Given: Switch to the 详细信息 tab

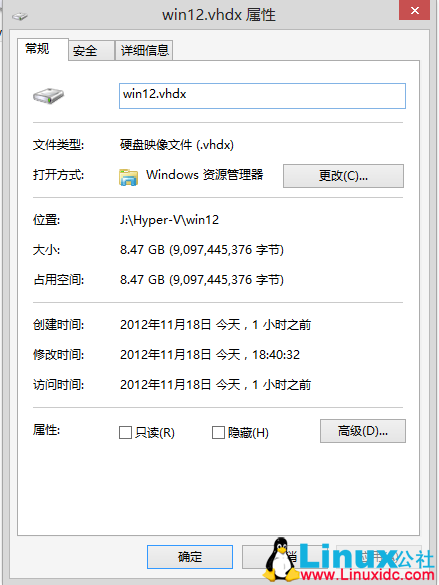Looking at the screenshot, I should tap(144, 50).
